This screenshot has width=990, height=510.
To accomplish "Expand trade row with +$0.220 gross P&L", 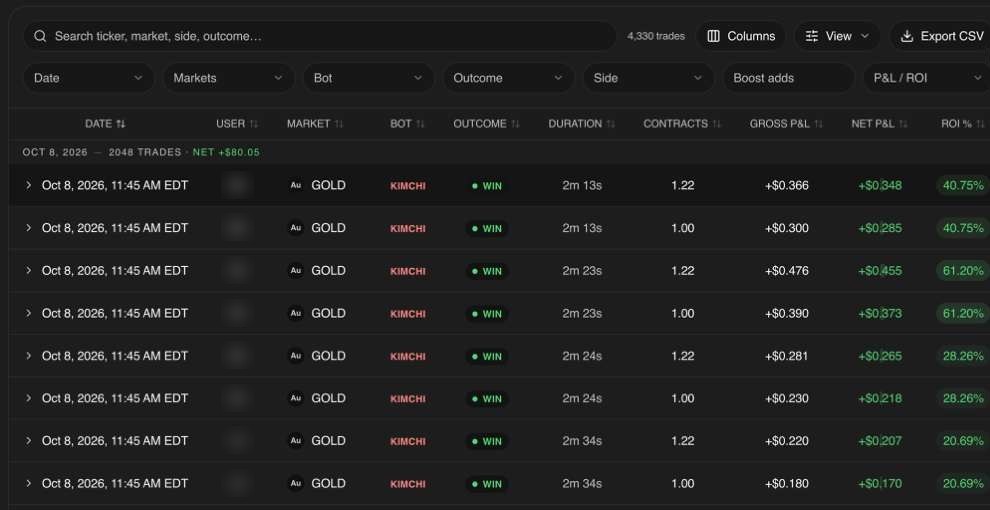I will click(x=28, y=440).
